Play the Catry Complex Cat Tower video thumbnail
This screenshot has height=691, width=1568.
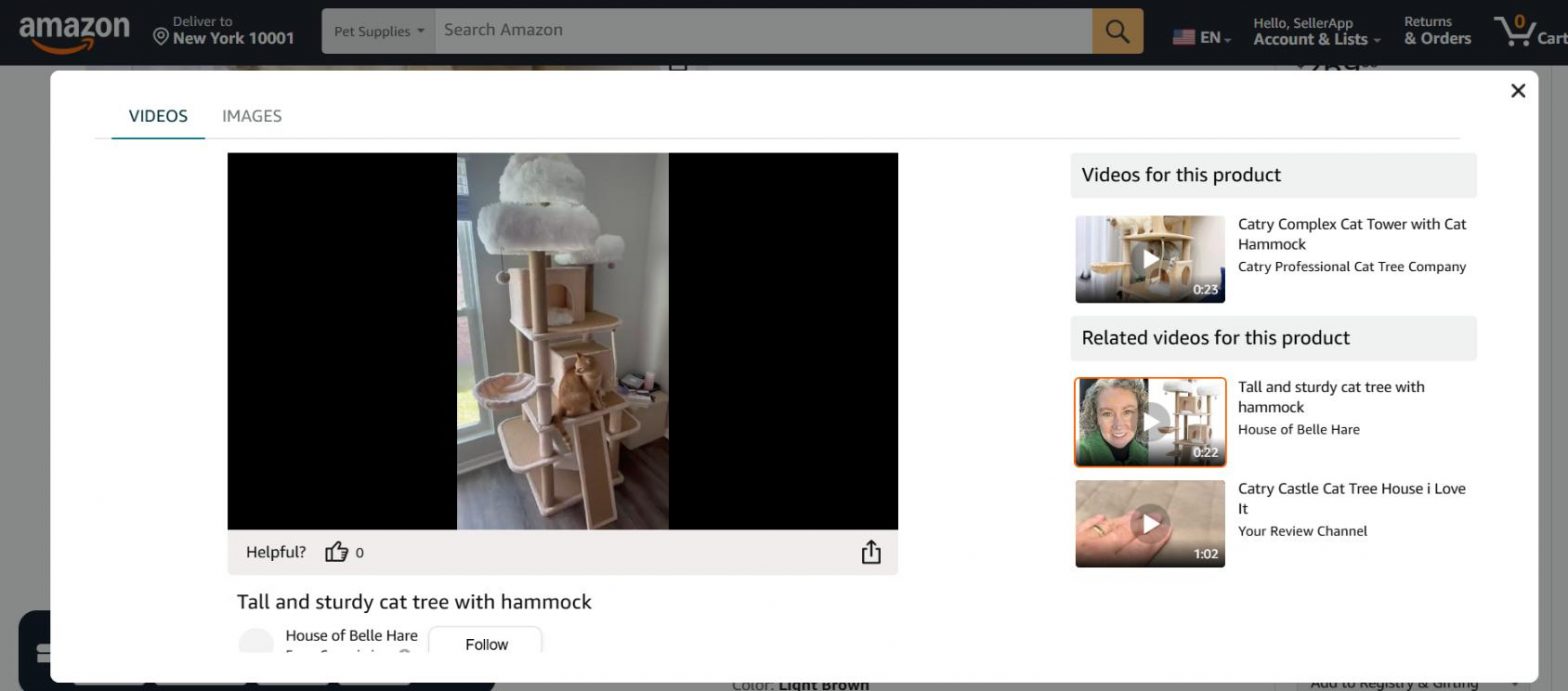tap(1150, 259)
